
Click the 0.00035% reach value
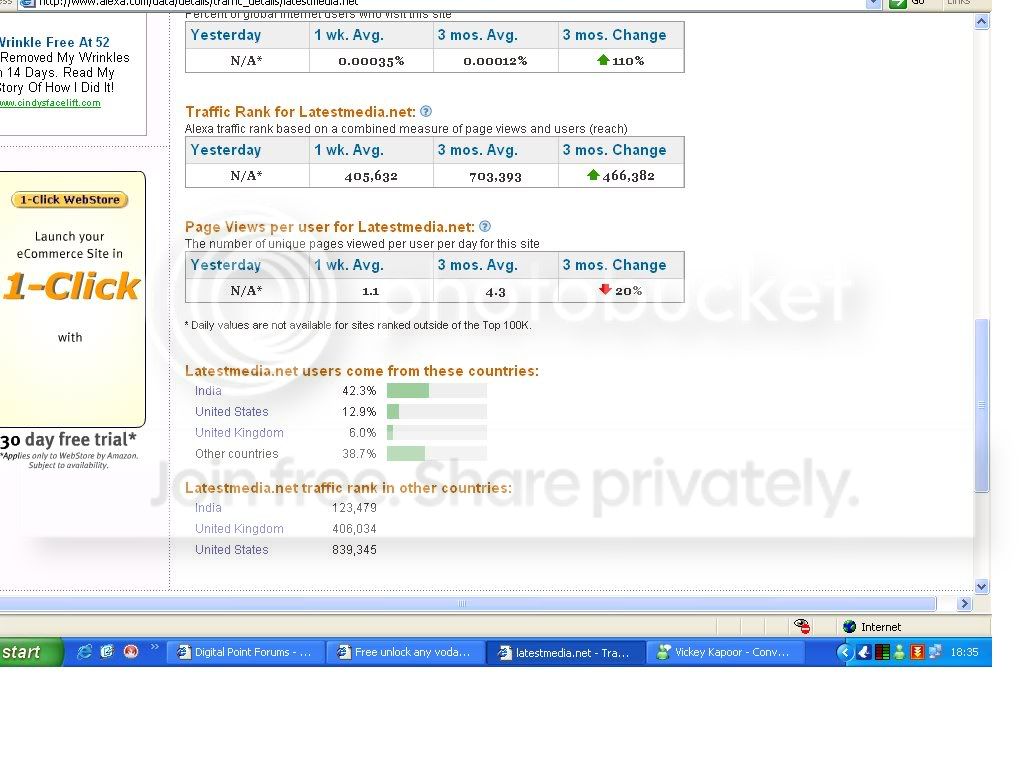click(x=371, y=61)
